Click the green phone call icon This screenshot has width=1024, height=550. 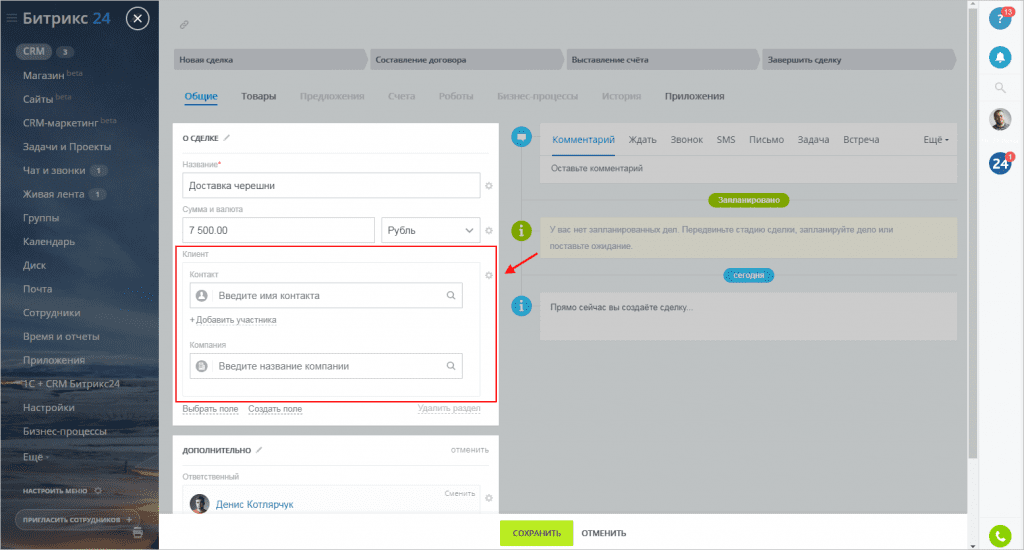[999, 536]
